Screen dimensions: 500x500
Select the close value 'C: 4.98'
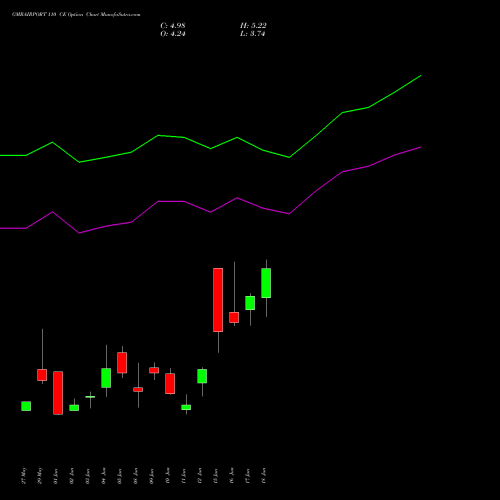(173, 26)
